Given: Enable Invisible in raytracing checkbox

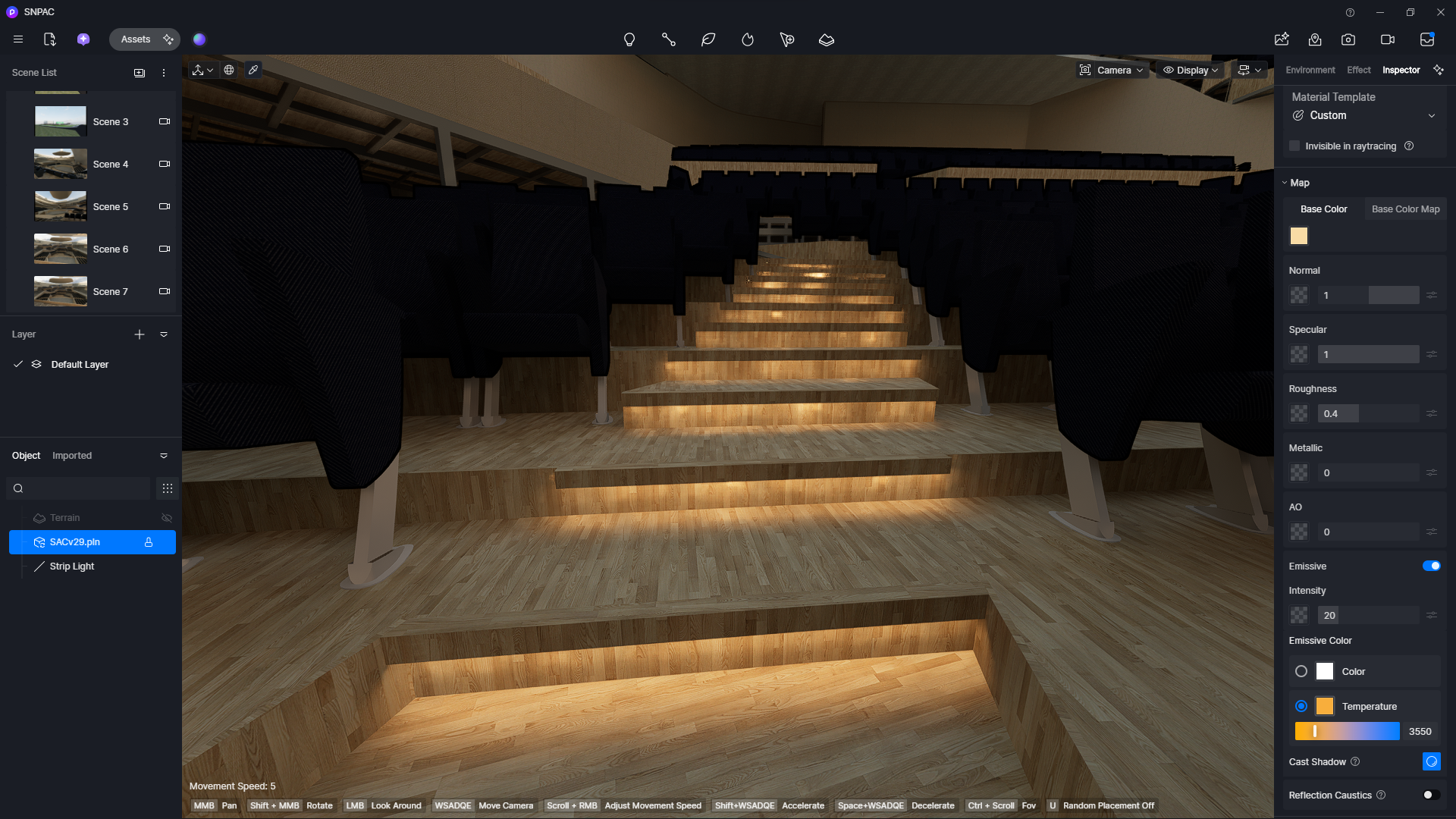Looking at the screenshot, I should 1294,146.
